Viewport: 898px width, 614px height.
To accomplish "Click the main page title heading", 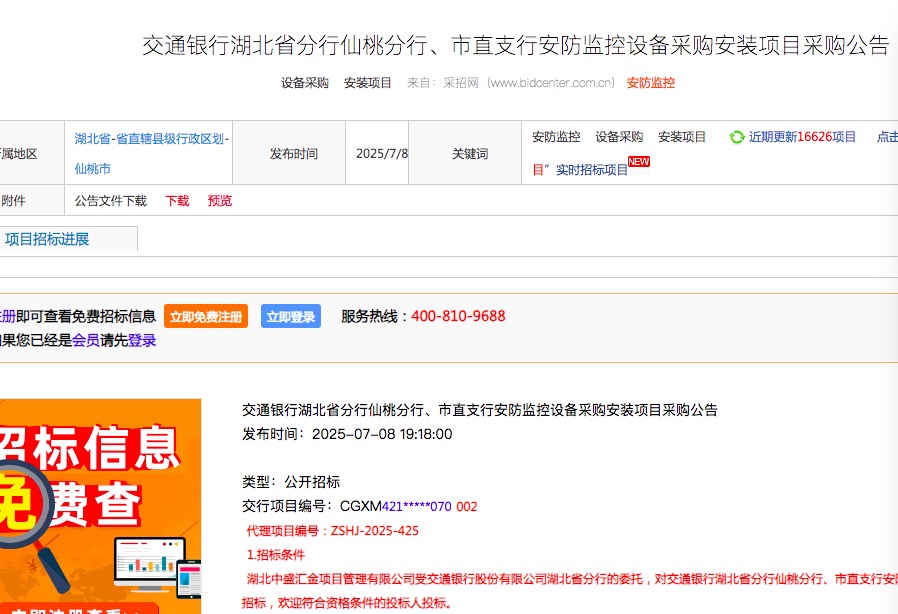I will point(515,46).
